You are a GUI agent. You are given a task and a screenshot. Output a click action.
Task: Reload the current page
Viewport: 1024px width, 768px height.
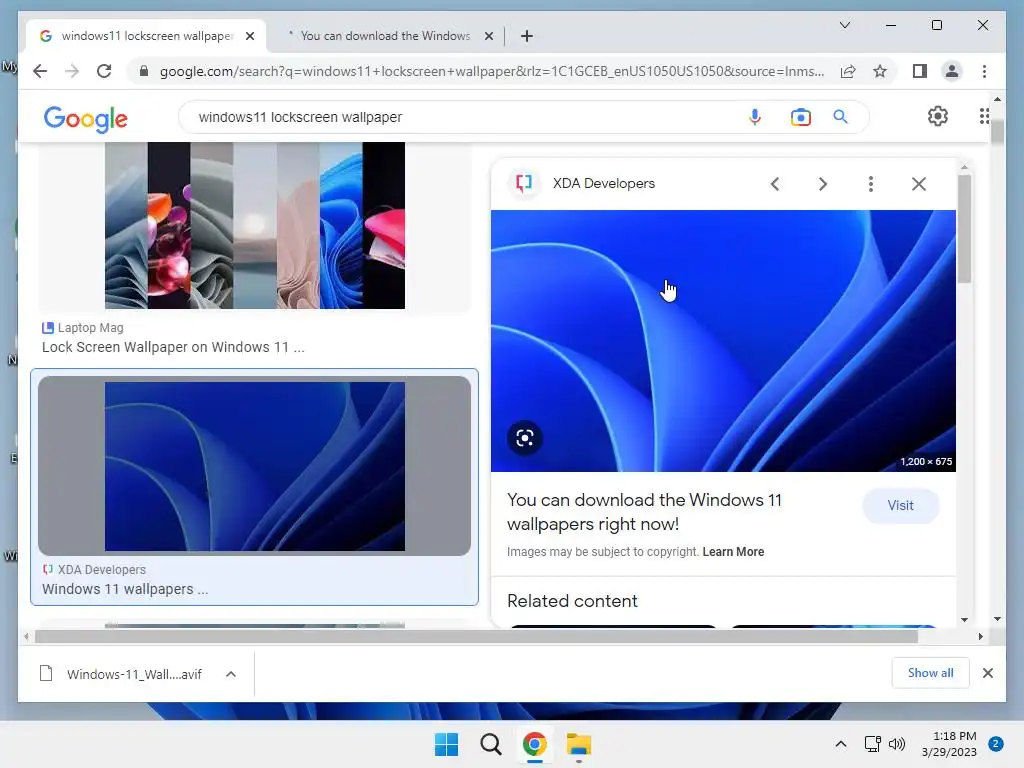pyautogui.click(x=104, y=71)
